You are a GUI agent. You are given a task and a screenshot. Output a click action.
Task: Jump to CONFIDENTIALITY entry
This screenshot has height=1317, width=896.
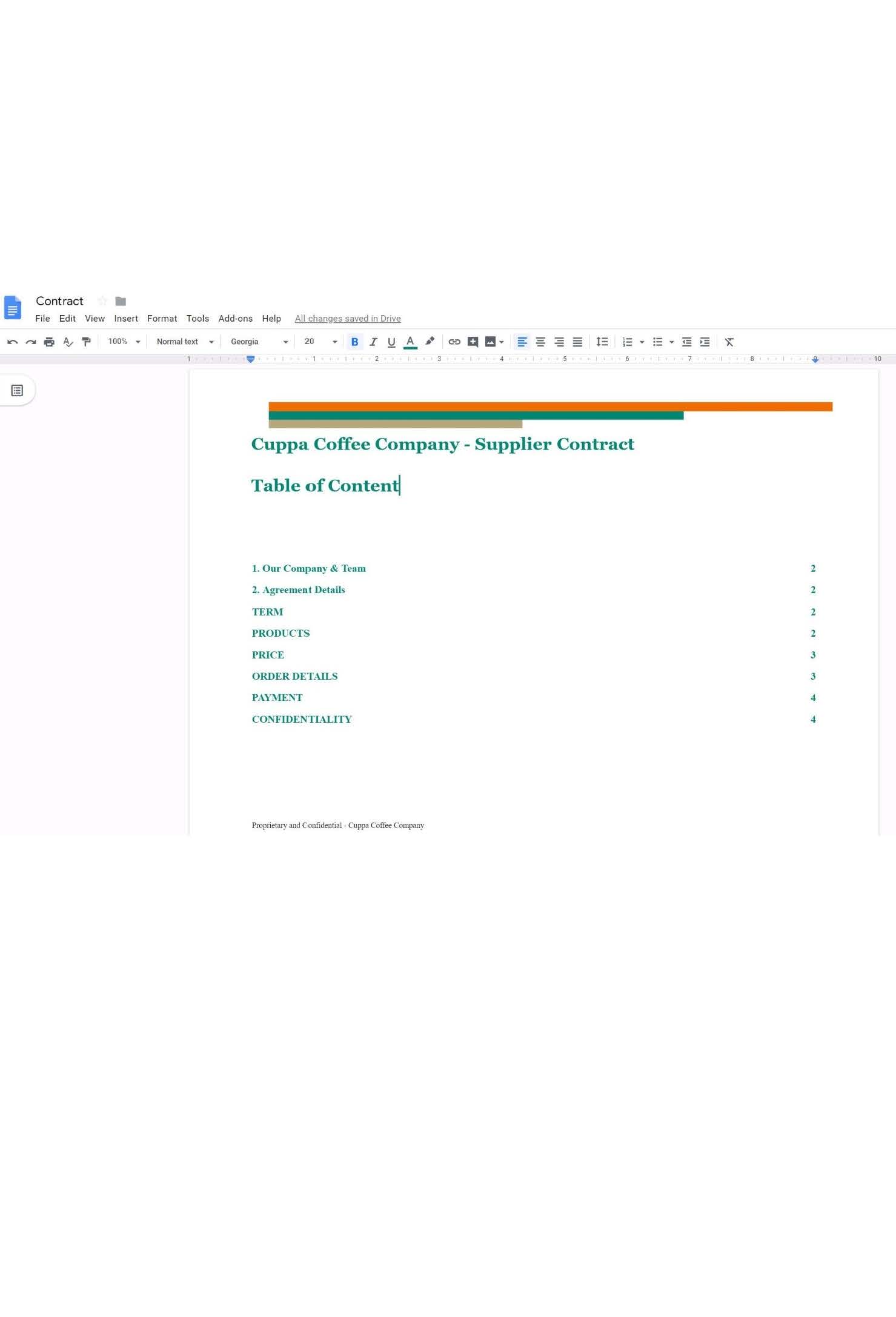[302, 719]
